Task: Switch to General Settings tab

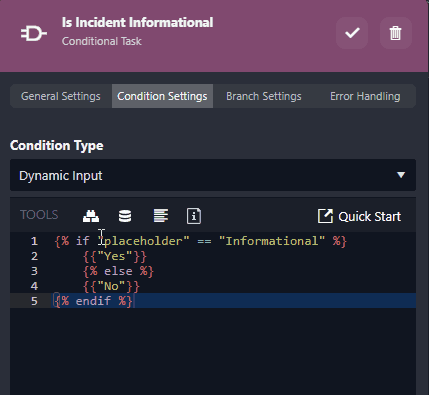Action: point(61,96)
